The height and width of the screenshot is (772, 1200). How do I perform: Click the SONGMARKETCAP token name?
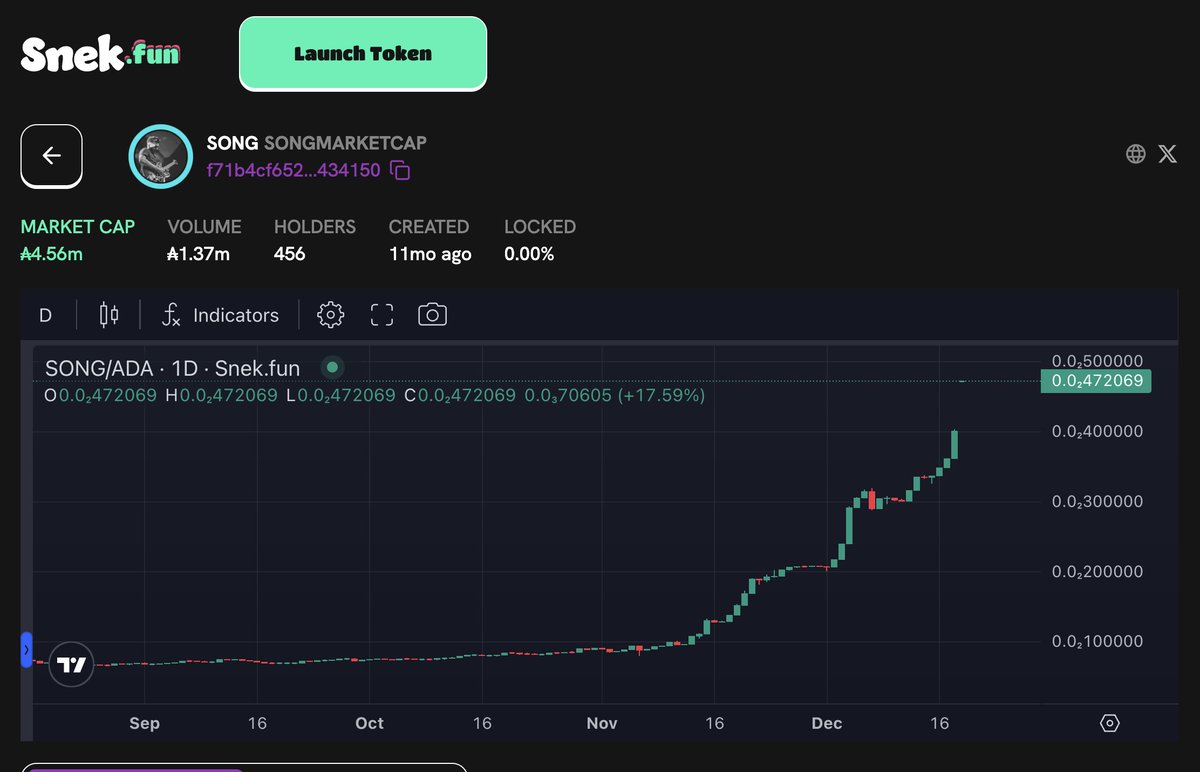click(345, 144)
